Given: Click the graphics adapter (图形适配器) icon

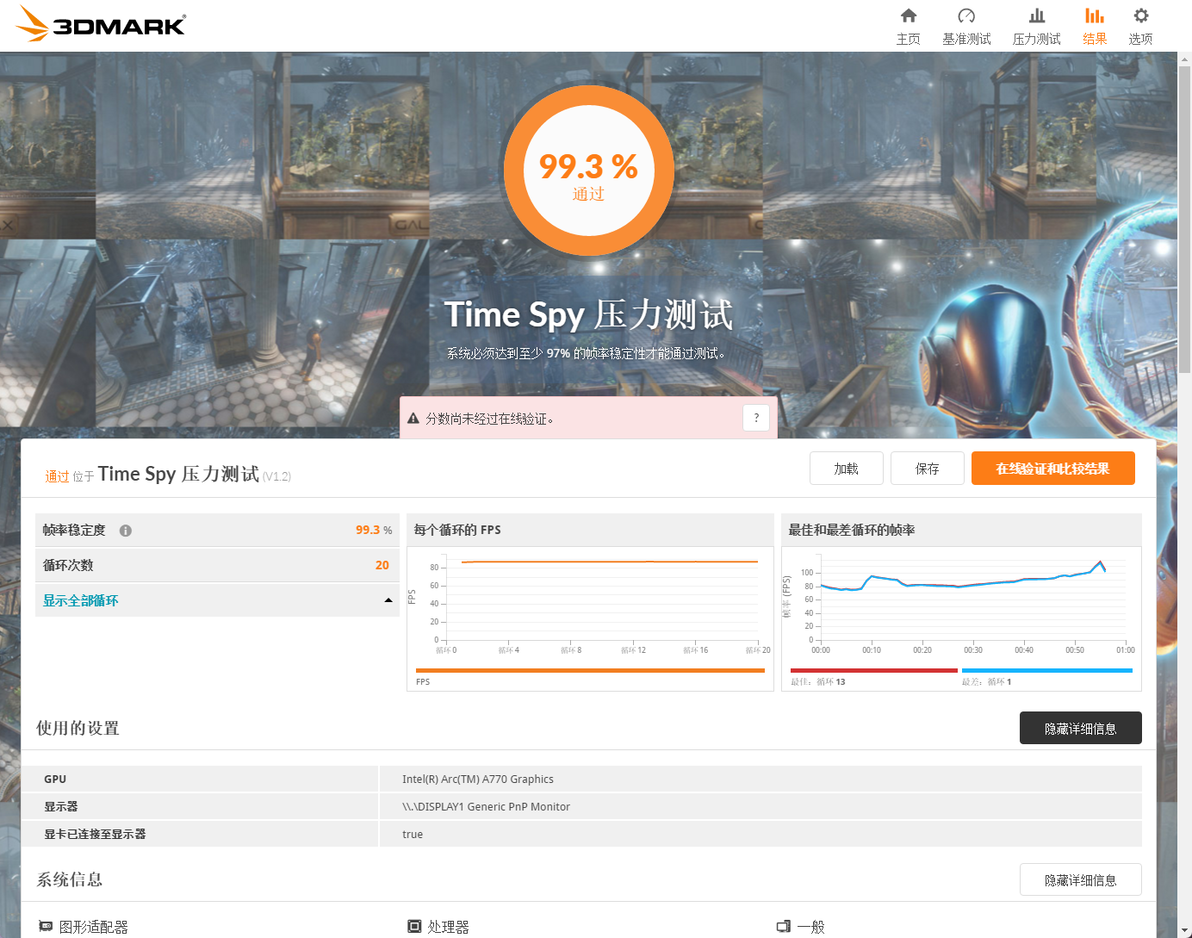Looking at the screenshot, I should [x=46, y=926].
